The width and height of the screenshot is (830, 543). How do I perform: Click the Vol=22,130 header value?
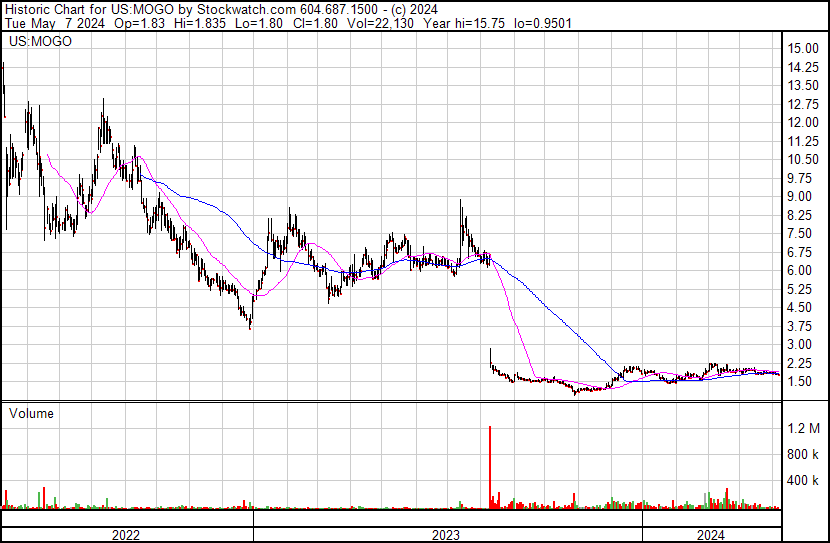coord(380,23)
